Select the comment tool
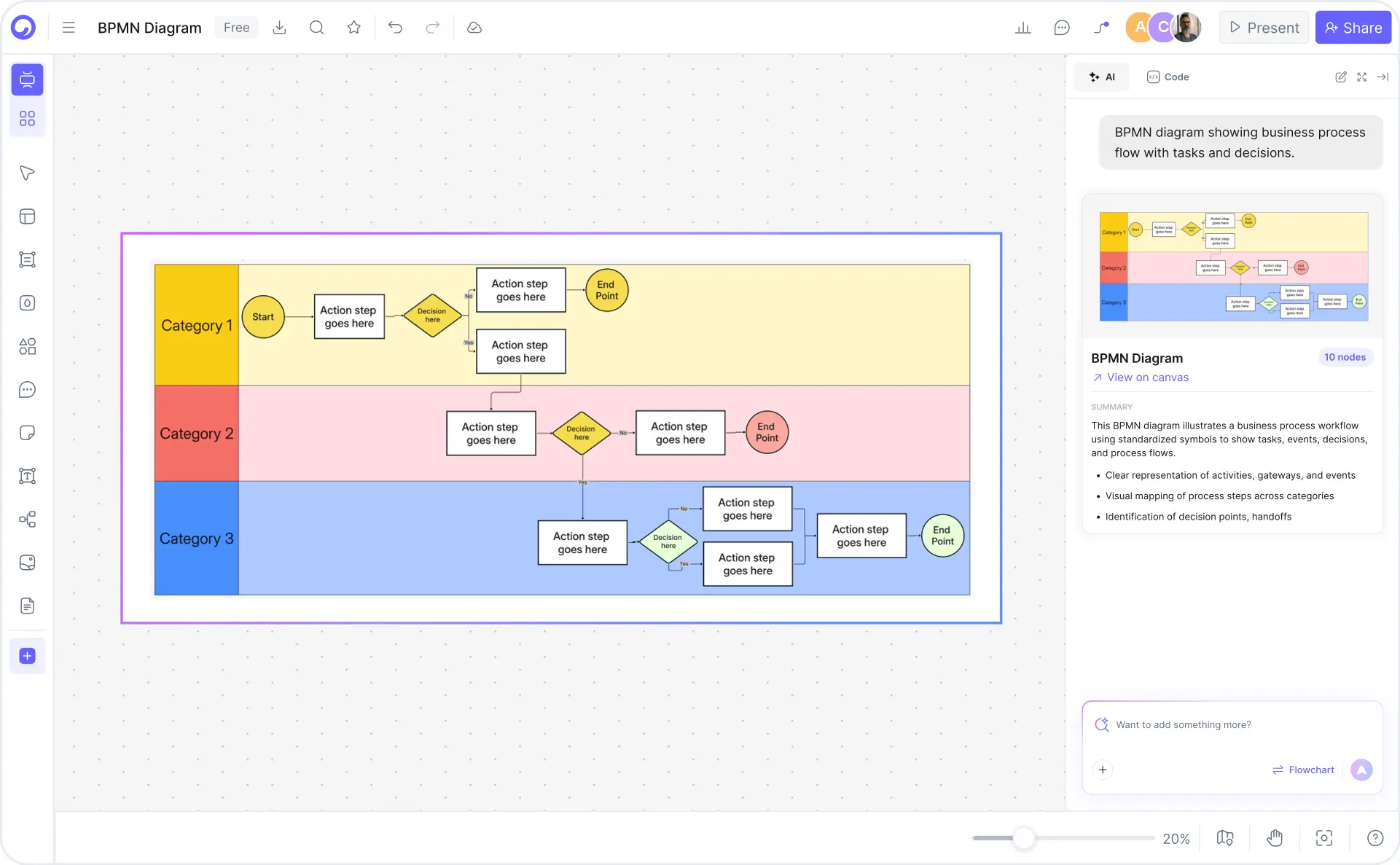Image resolution: width=1400 pixels, height=865 pixels. point(27,390)
